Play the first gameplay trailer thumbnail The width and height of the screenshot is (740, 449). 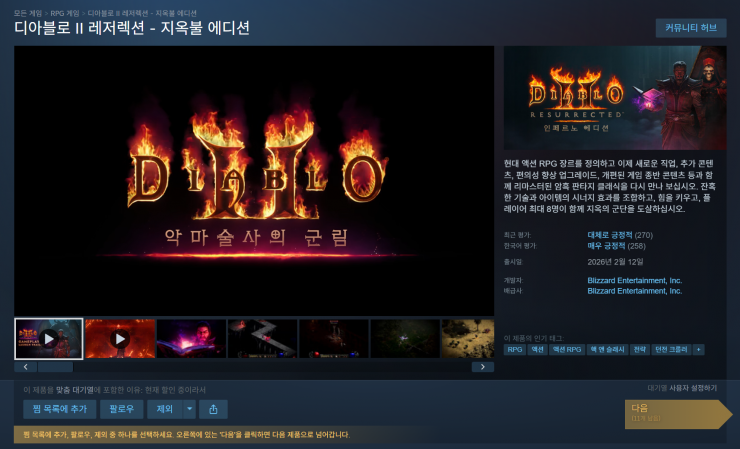click(49, 339)
